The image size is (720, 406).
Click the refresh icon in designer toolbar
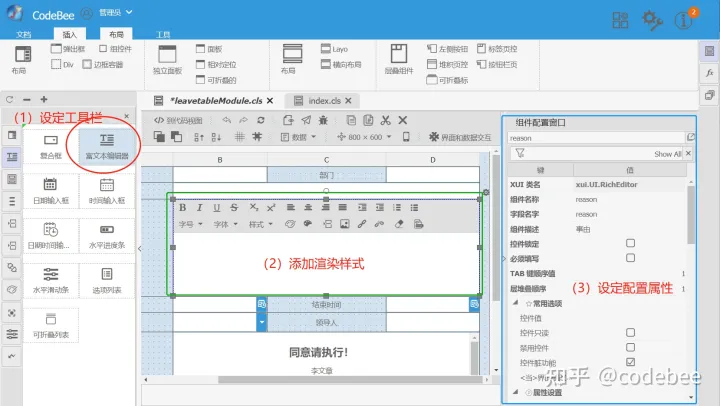261,120
